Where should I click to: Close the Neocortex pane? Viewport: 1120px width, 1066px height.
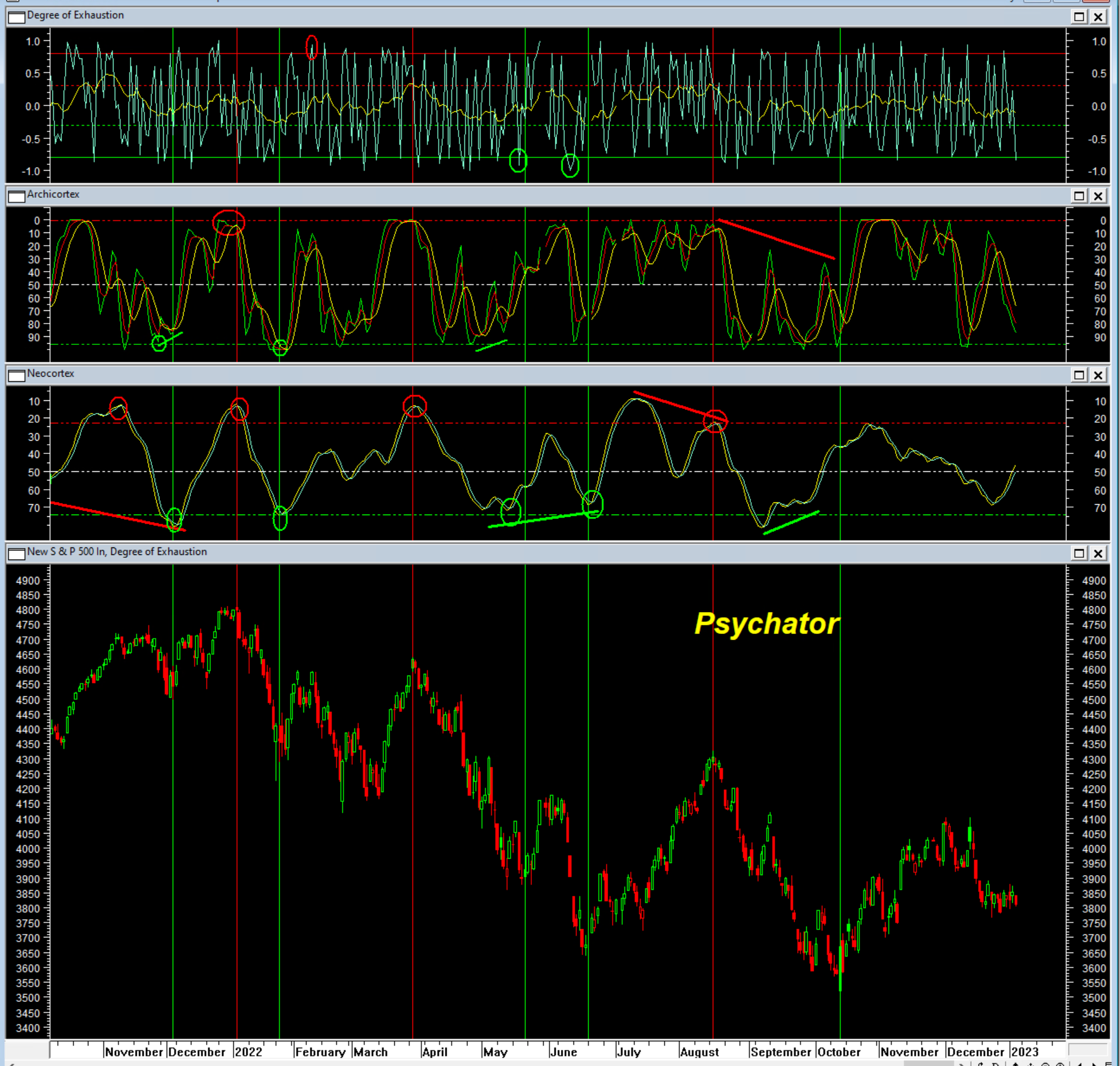click(x=1098, y=375)
